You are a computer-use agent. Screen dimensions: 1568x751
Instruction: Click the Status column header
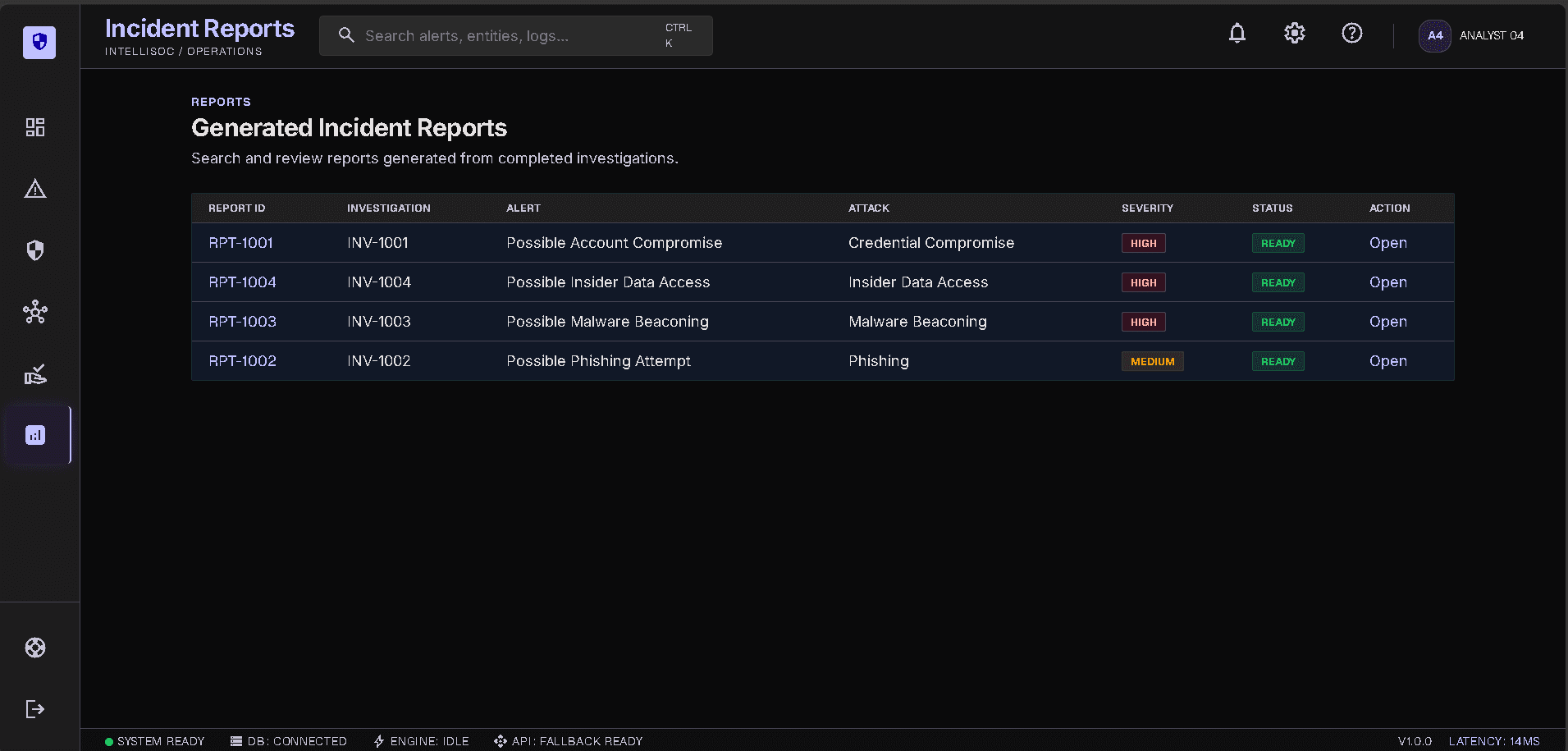coord(1272,208)
